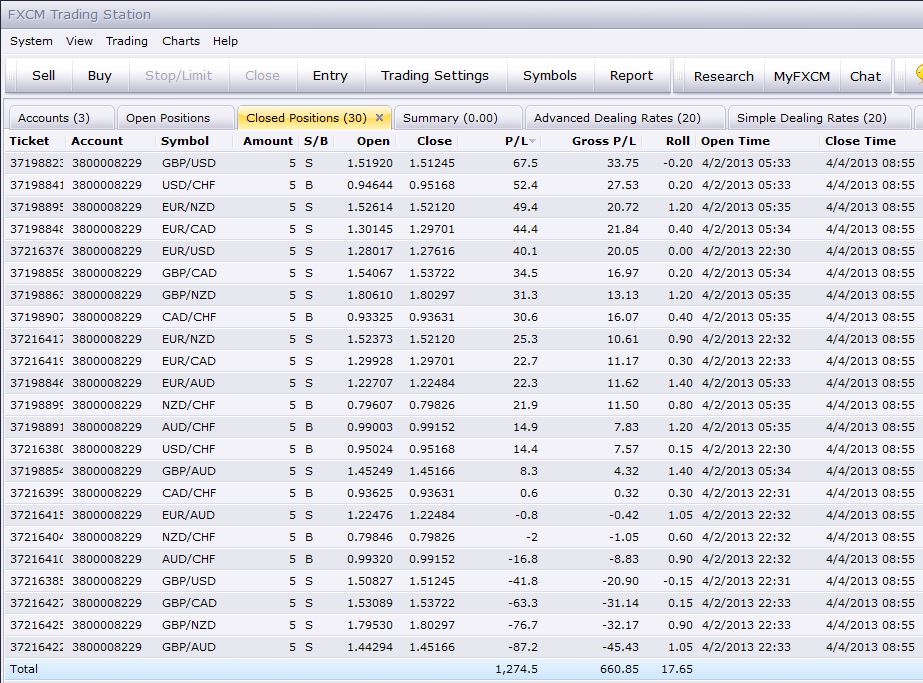Screen dimensions: 923x683
Task: Select the EUR/NZD row with P/L 49.4
Action: [x=462, y=207]
